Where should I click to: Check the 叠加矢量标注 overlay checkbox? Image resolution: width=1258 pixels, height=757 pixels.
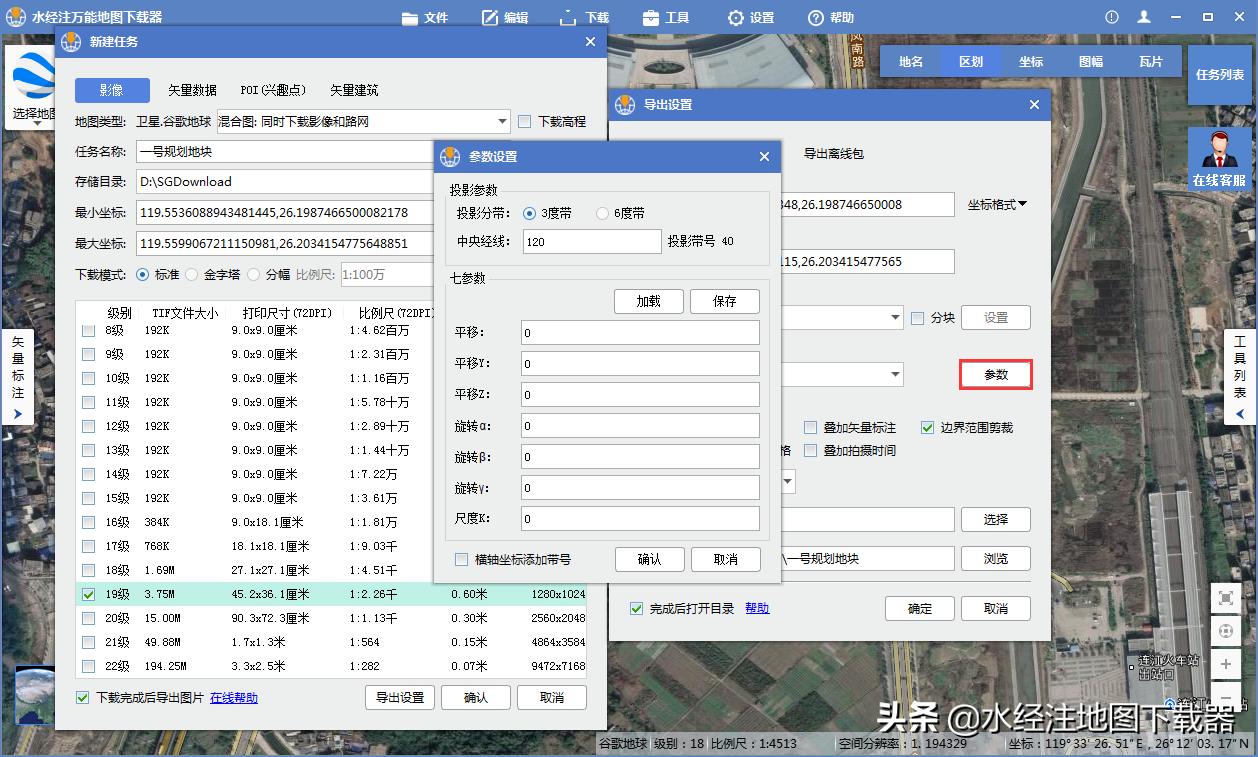[x=812, y=426]
